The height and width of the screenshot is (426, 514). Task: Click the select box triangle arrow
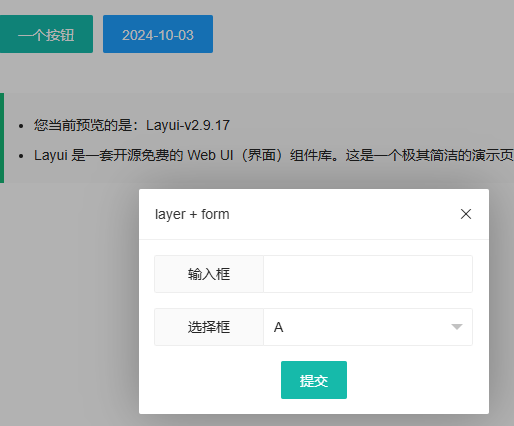(457, 327)
